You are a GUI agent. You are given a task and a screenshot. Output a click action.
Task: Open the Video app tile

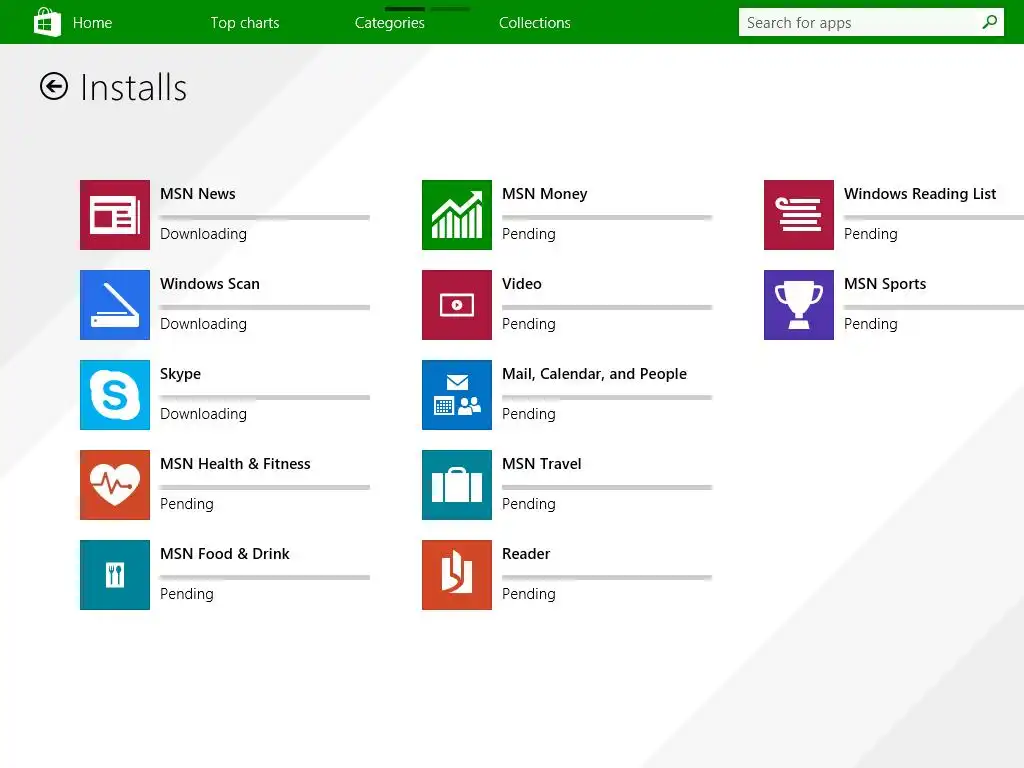[457, 305]
